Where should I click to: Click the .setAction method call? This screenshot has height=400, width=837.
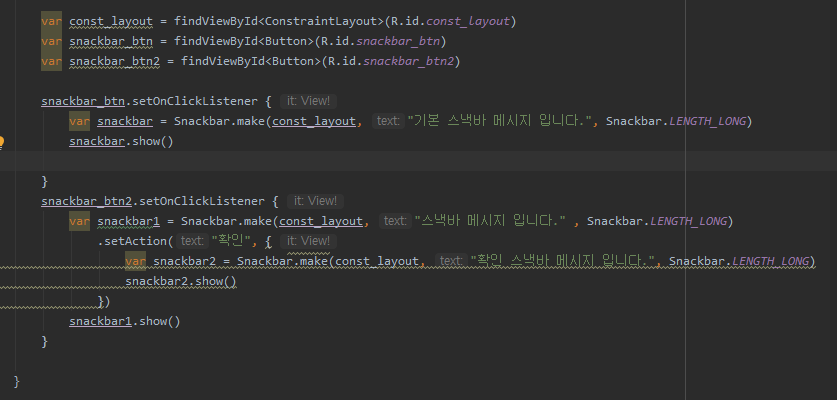[x=132, y=241]
